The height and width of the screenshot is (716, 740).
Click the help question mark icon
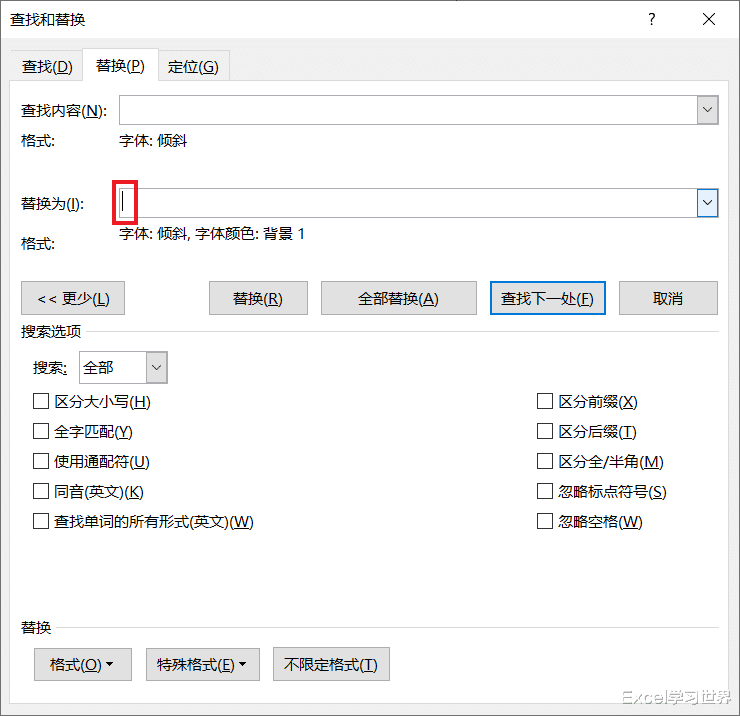click(x=652, y=19)
